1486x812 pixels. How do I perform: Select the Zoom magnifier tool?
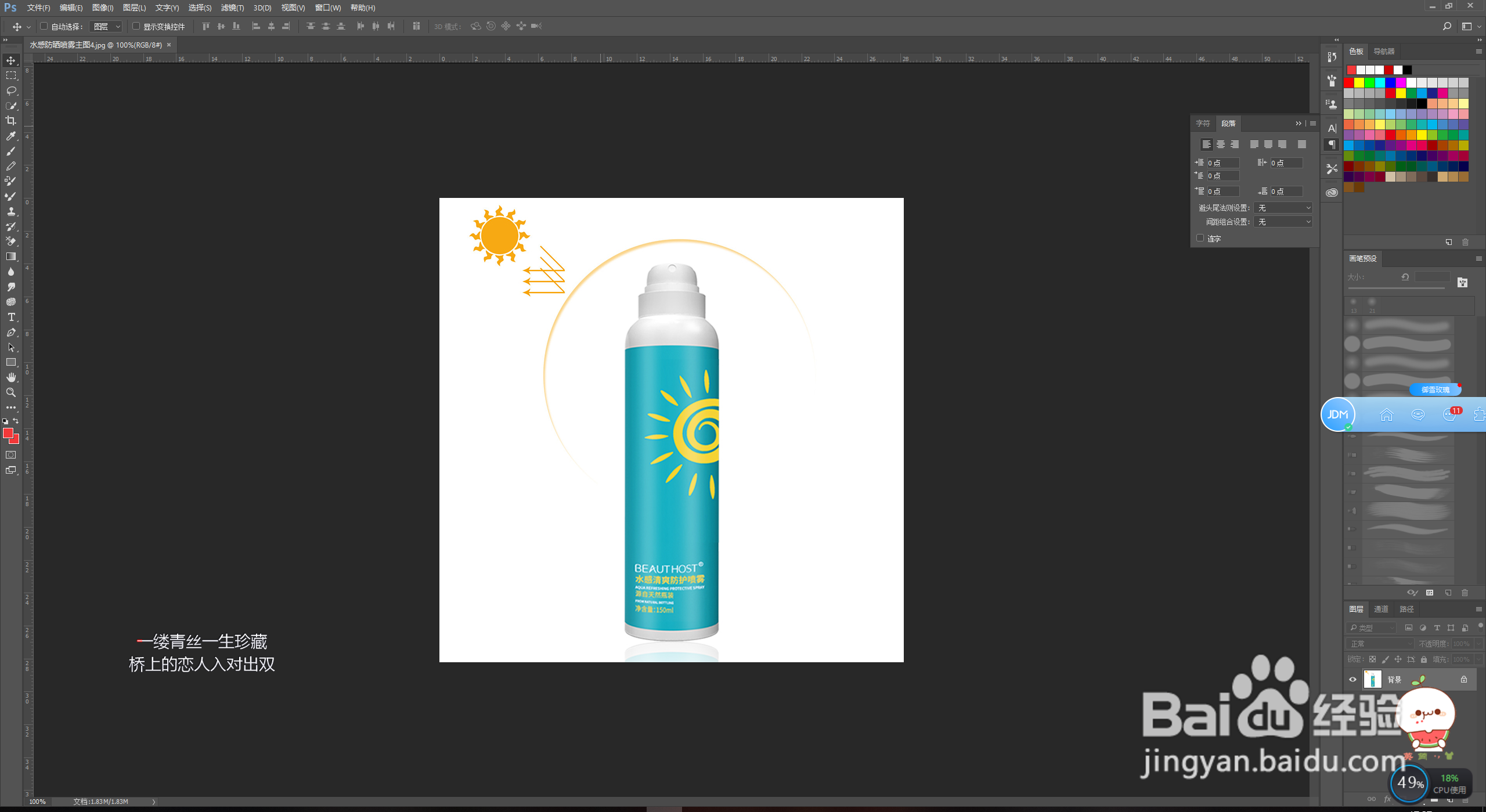tap(10, 392)
